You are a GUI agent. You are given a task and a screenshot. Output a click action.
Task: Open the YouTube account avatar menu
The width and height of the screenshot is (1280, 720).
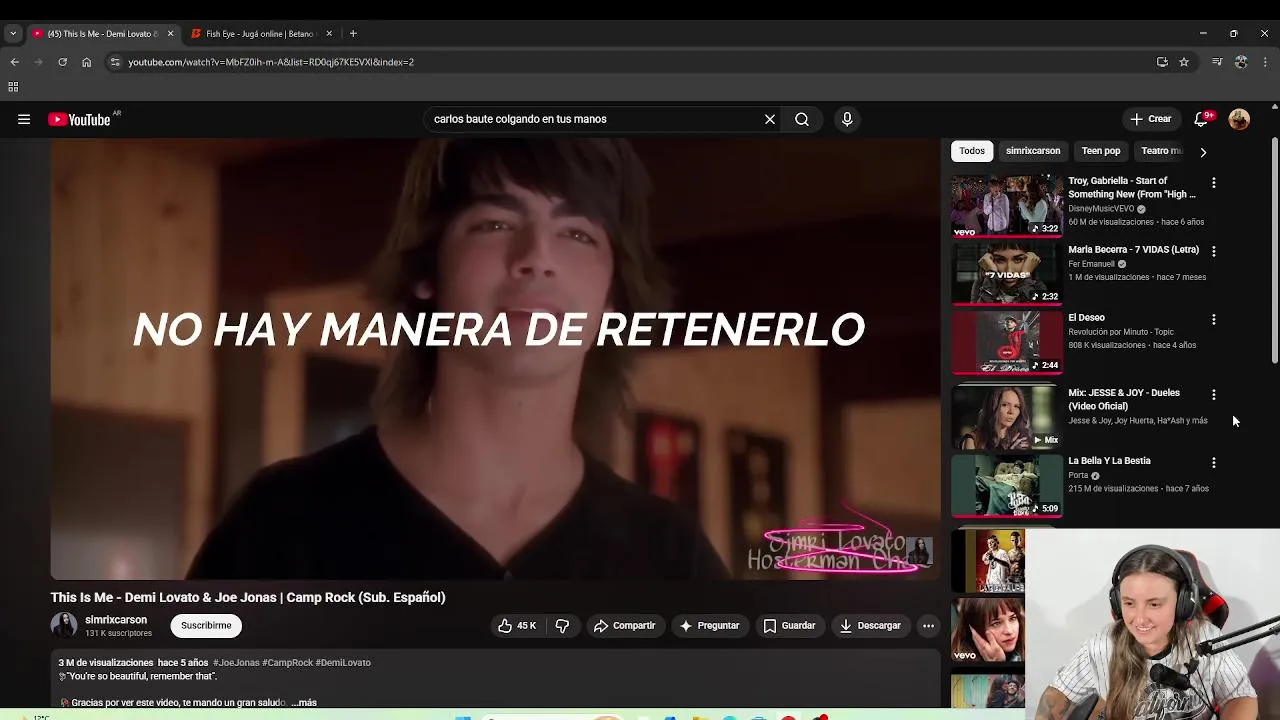tap(1239, 119)
